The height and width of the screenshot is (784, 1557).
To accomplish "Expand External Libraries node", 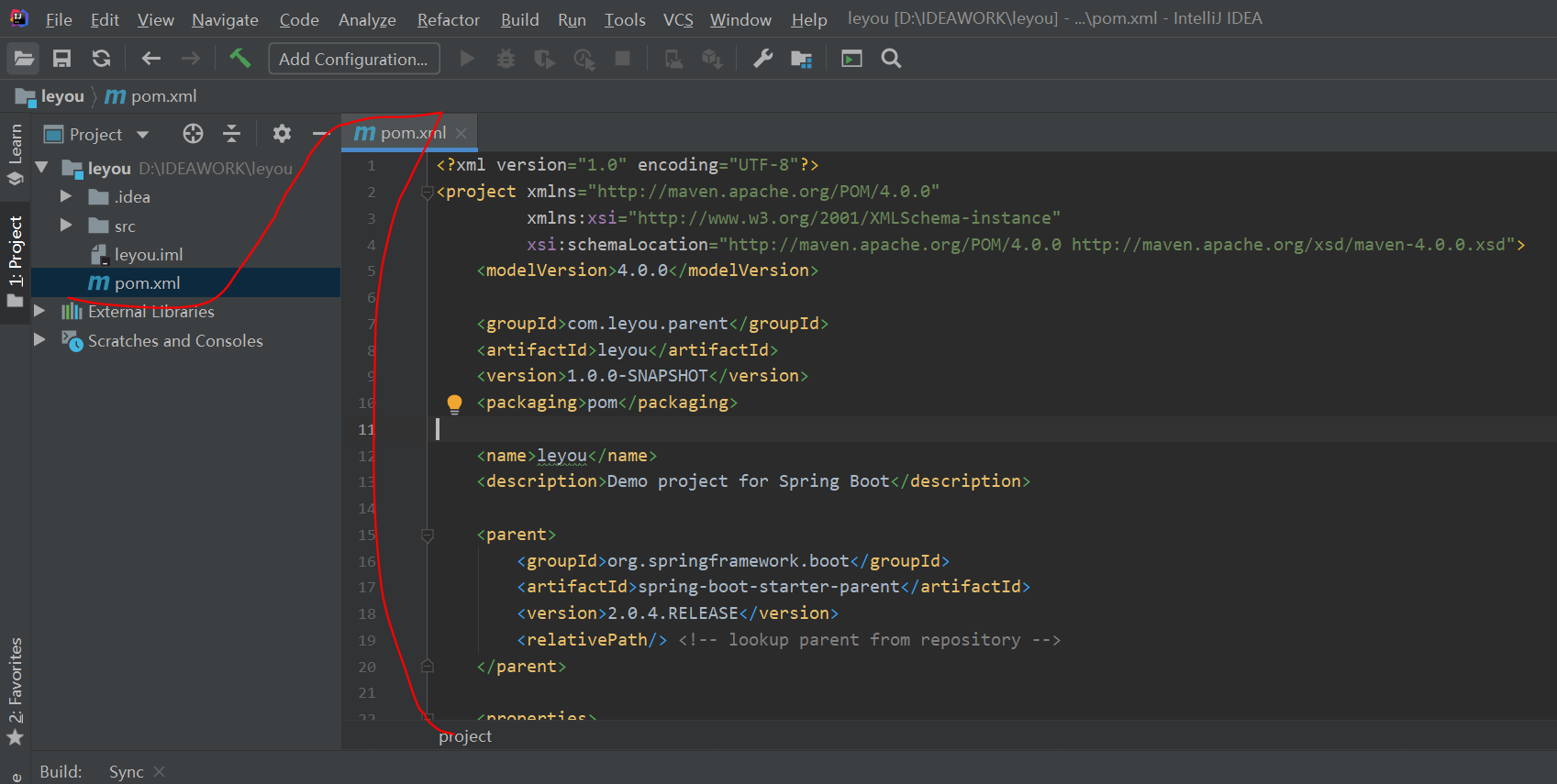I will pos(39,311).
